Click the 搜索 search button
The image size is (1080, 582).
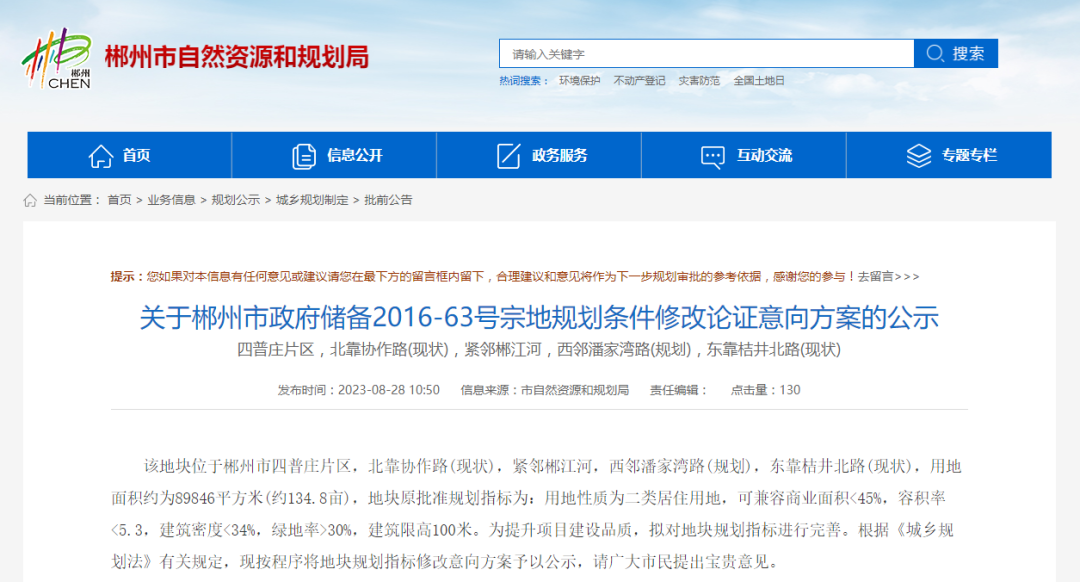click(956, 53)
